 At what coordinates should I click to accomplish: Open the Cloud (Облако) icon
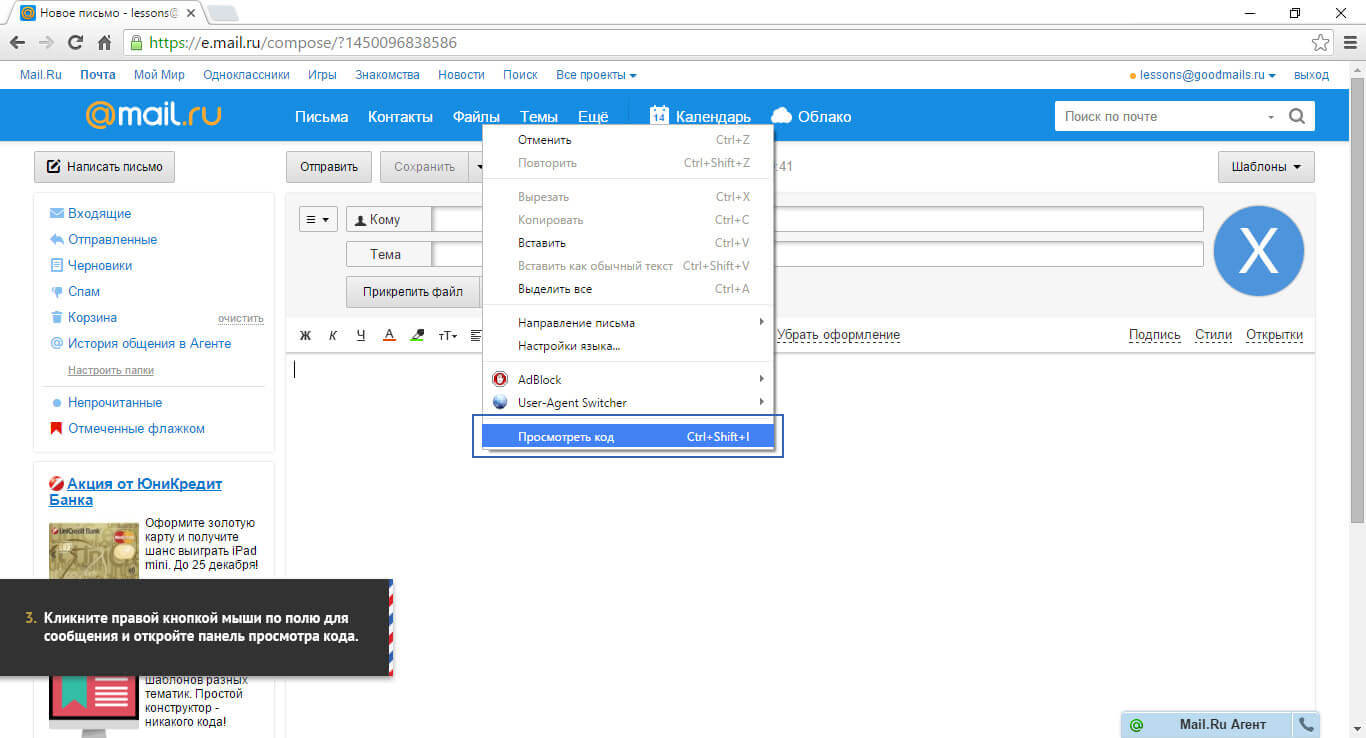click(782, 116)
